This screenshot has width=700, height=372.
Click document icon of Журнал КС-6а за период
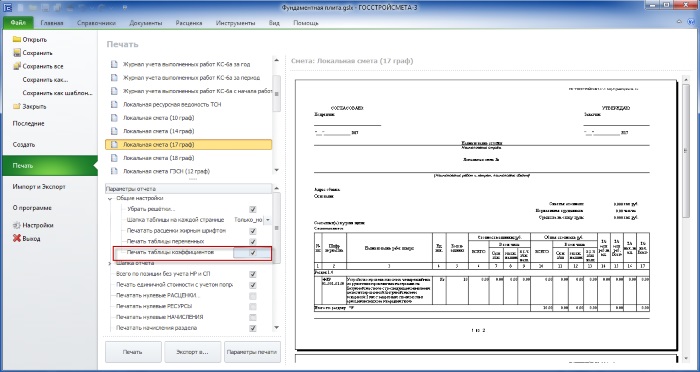point(114,78)
